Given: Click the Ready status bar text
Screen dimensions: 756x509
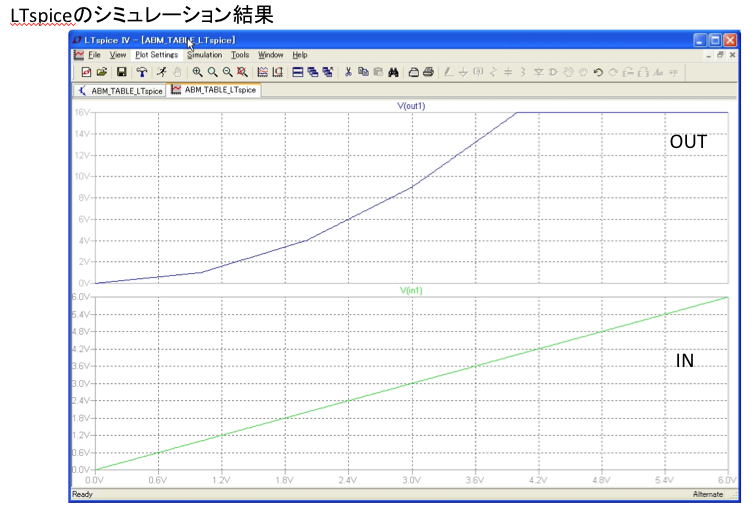Looking at the screenshot, I should point(82,495).
